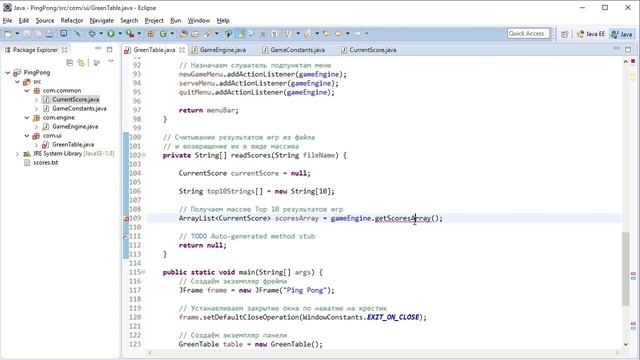Viewport: 640px width, 360px height.
Task: Click the Save All toolbar icon
Action: (x=38, y=34)
